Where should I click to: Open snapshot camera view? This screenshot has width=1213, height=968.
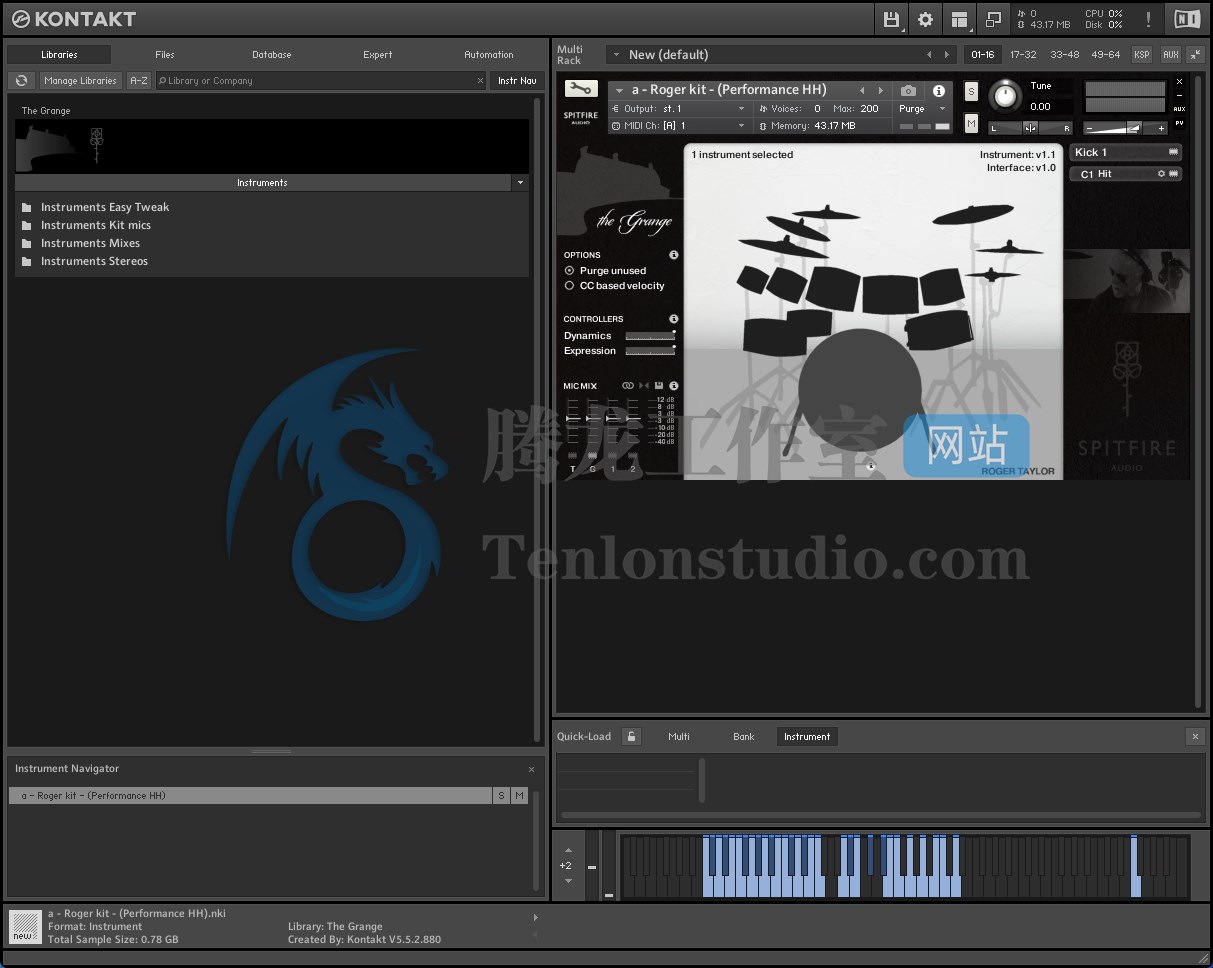point(908,91)
